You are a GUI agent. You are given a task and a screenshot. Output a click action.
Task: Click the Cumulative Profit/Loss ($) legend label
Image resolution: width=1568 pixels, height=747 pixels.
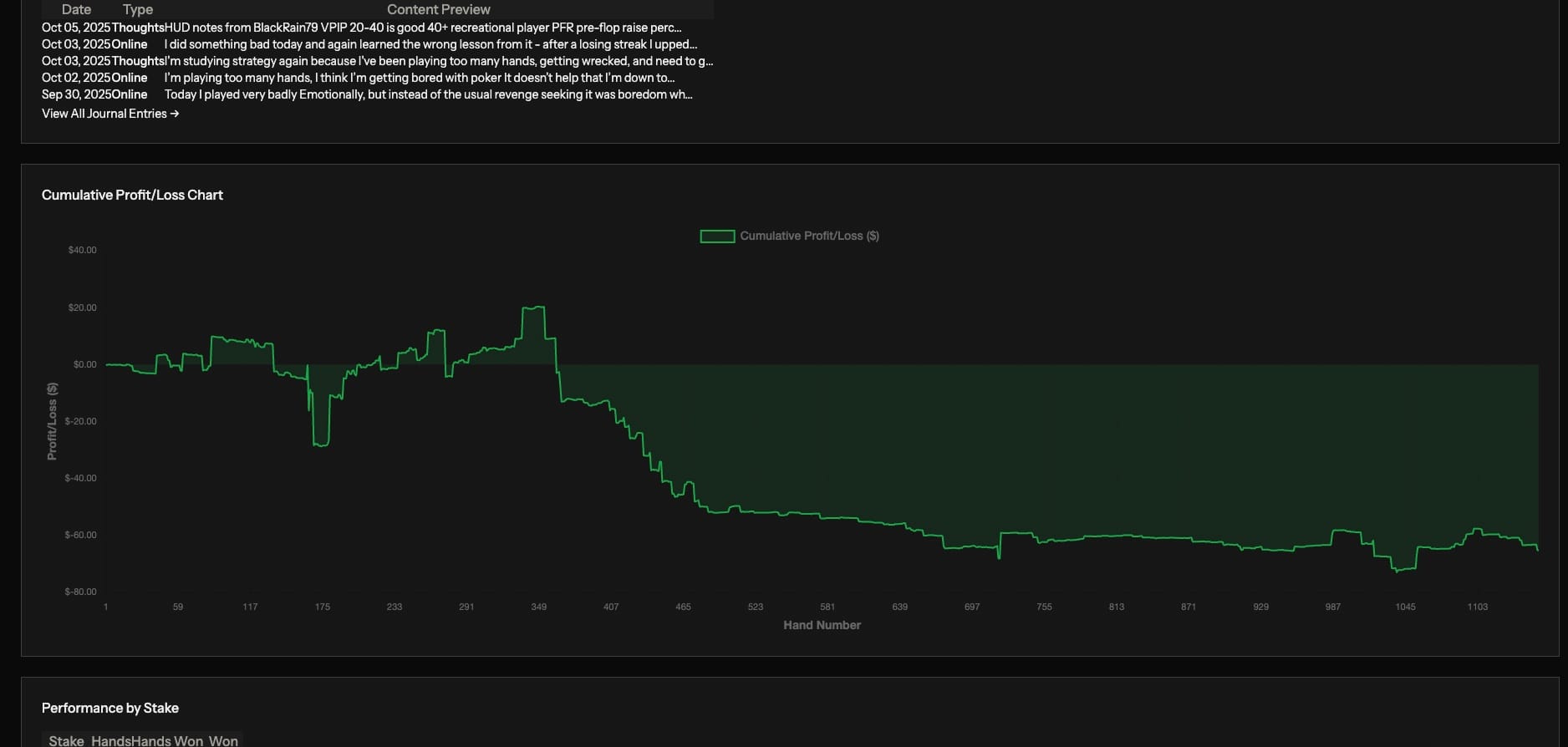click(809, 236)
